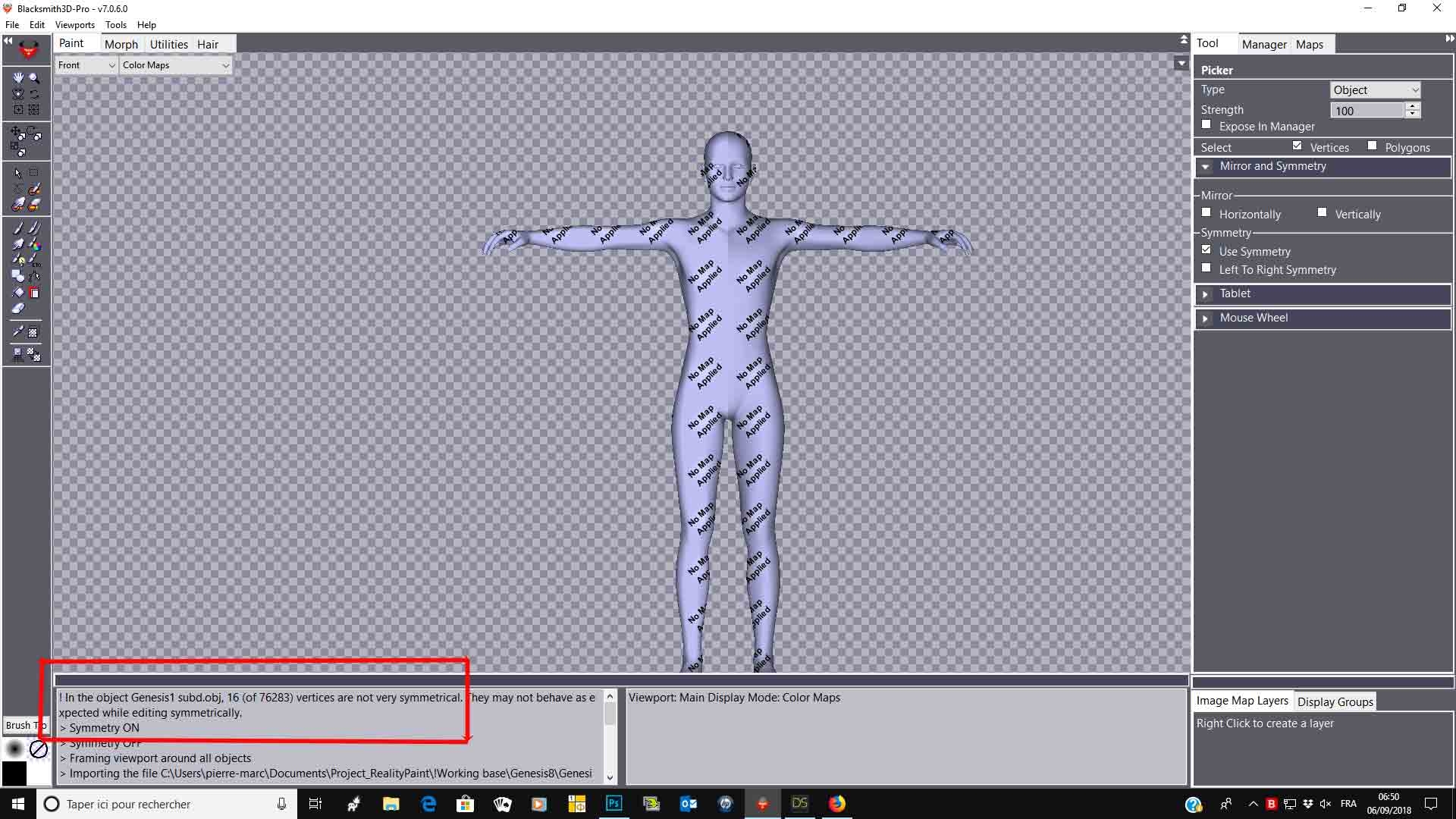The width and height of the screenshot is (1456, 819).
Task: Open File Explorer from the taskbar
Action: [x=391, y=804]
